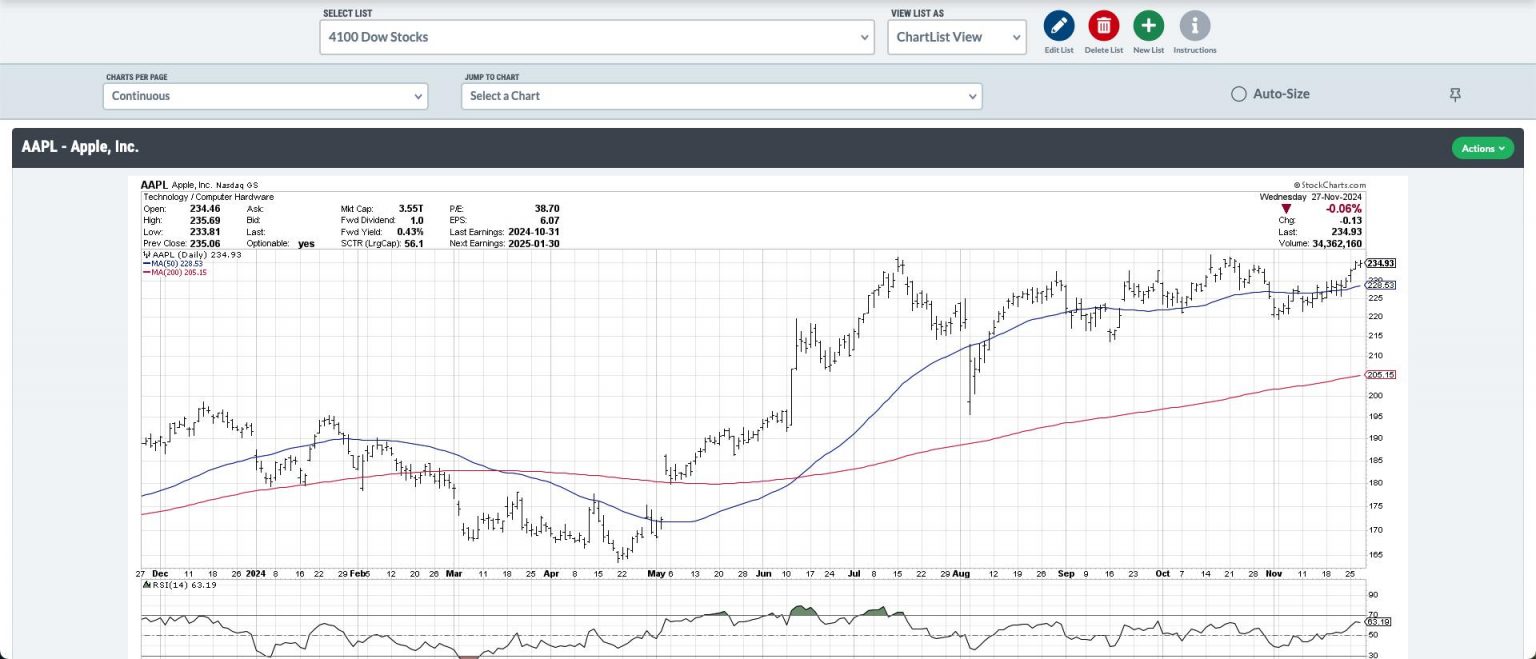Open the green Actions menu button

[1482, 148]
